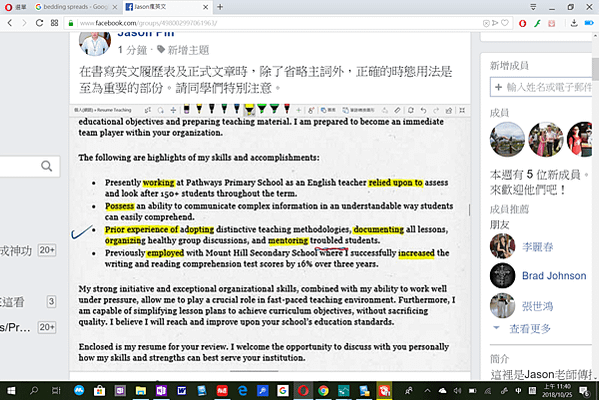Reload the Facebook group page

click(39, 23)
